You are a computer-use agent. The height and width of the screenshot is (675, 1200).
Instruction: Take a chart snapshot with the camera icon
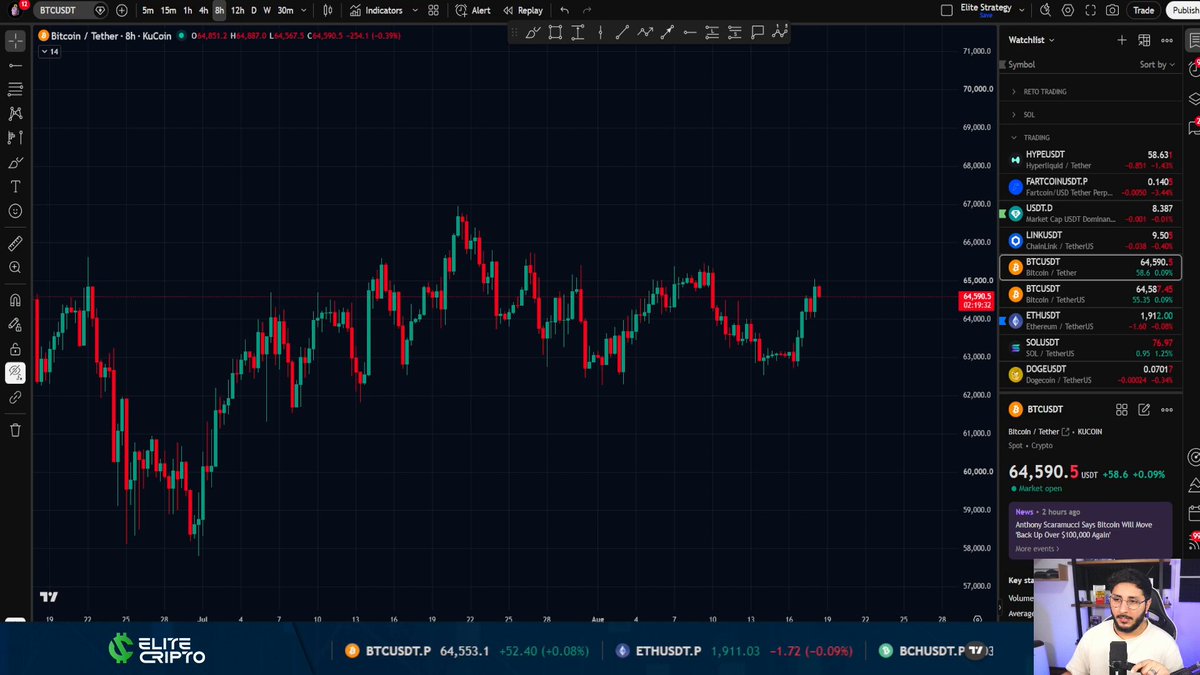1113,10
